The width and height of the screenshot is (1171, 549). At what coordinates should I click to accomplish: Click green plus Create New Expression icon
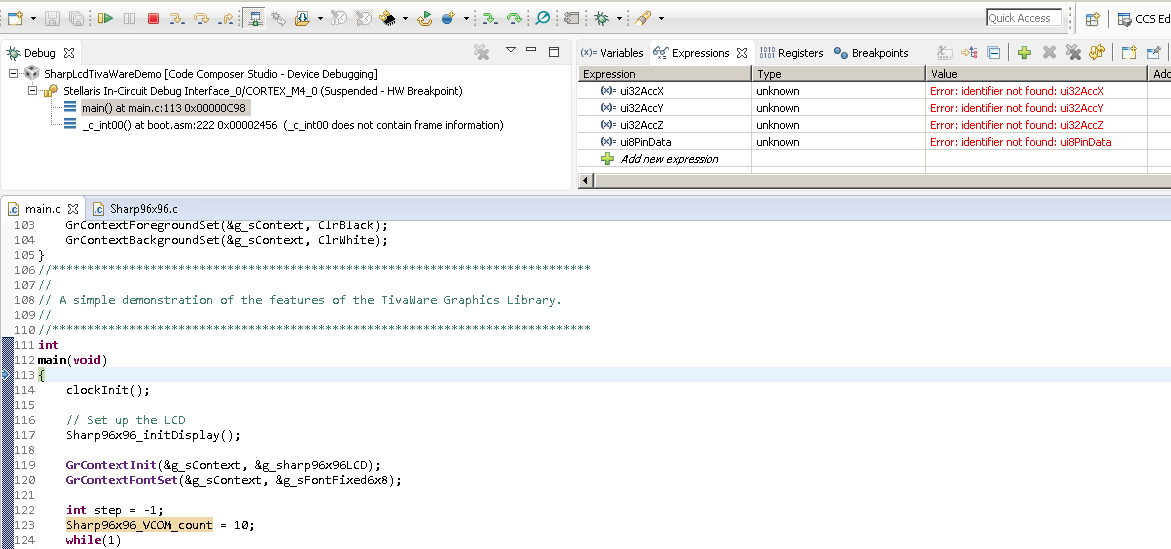[x=1025, y=52]
